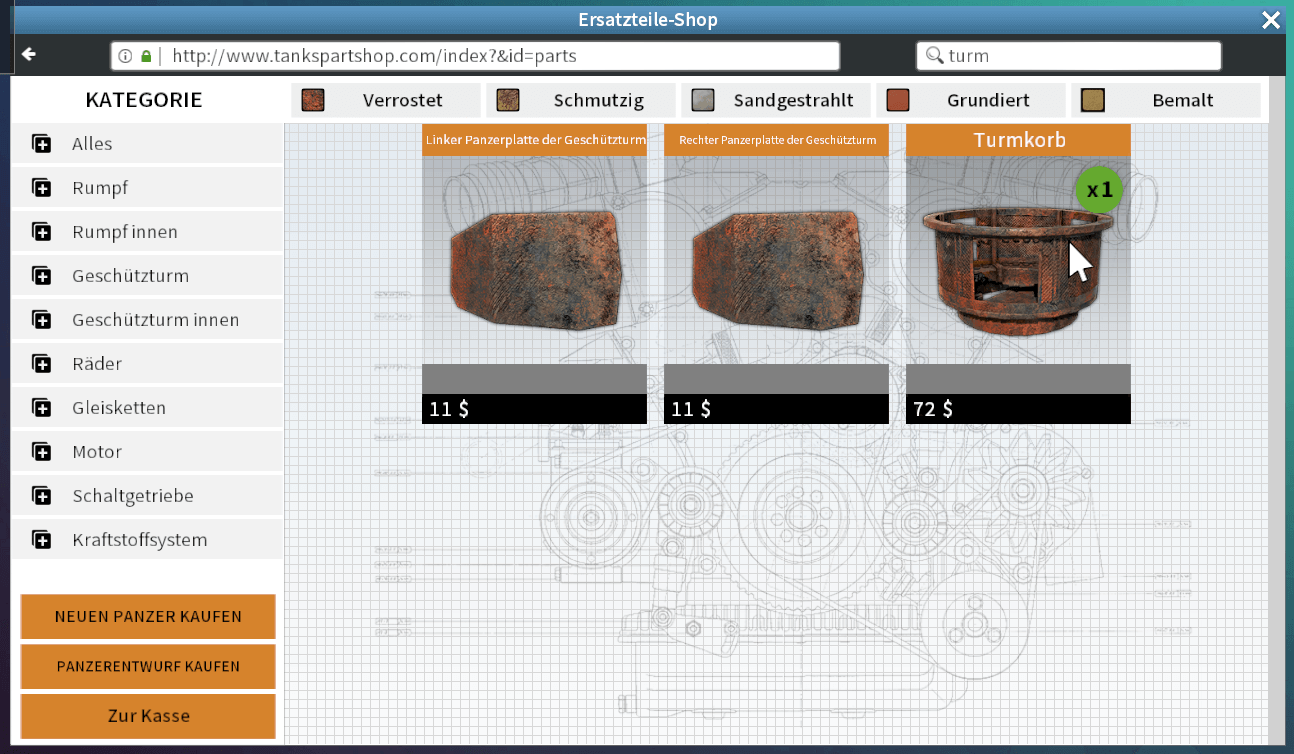
Task: Click the plus icon next to Gleisketten
Action: [42, 408]
